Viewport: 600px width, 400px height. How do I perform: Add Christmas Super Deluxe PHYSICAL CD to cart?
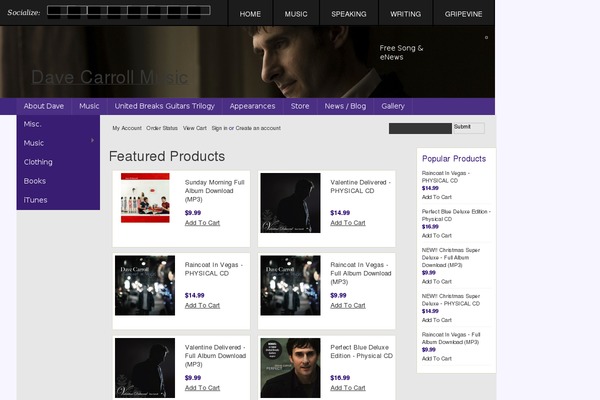(437, 320)
